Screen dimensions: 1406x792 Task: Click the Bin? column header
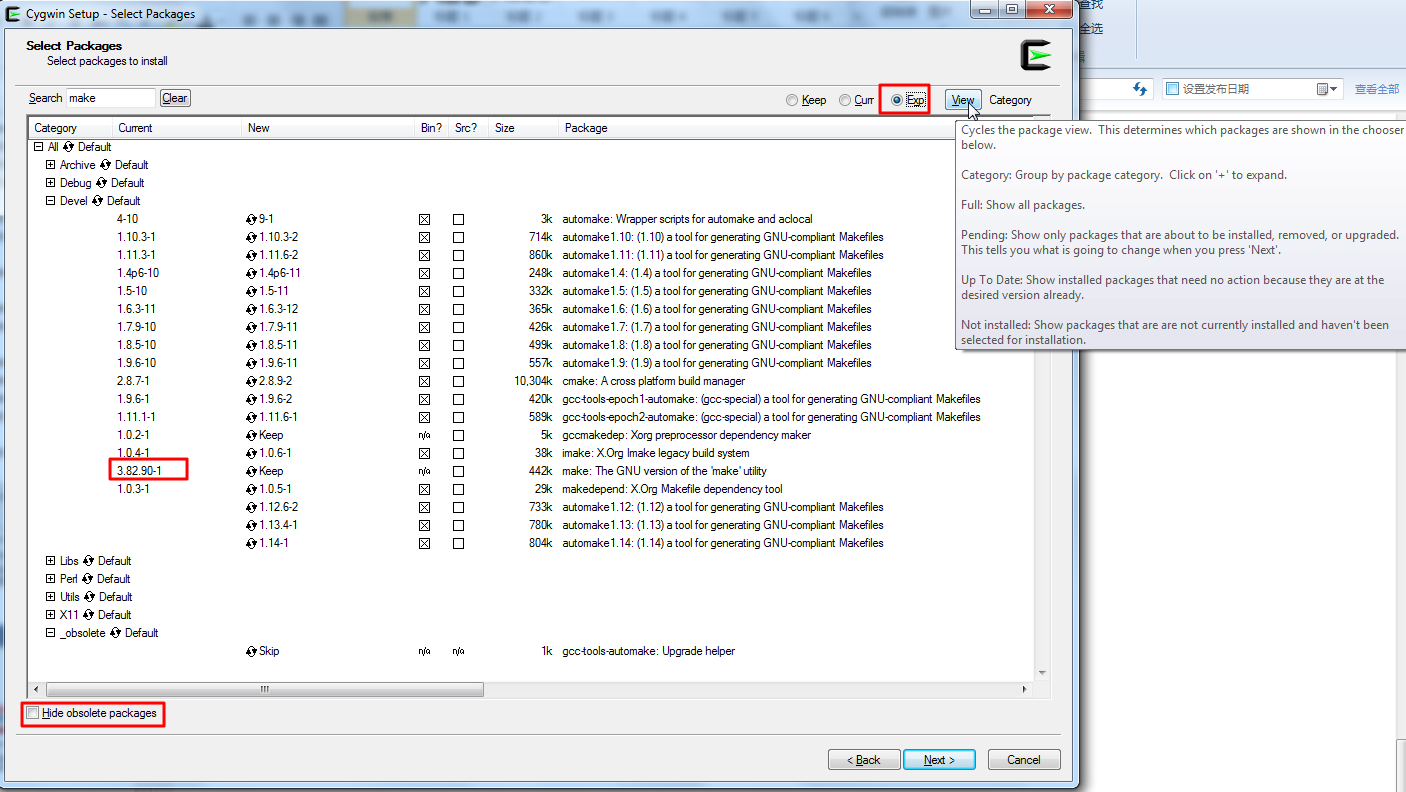click(433, 128)
